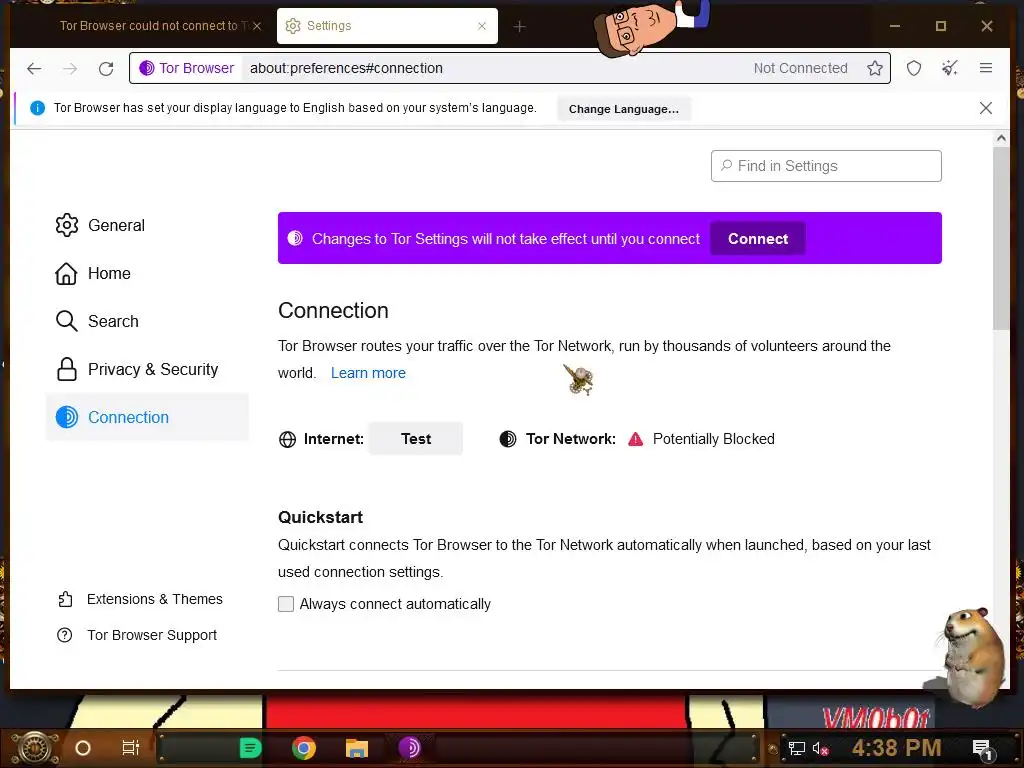The height and width of the screenshot is (768, 1024).
Task: Open a new tab with plus button
Action: pyautogui.click(x=519, y=26)
